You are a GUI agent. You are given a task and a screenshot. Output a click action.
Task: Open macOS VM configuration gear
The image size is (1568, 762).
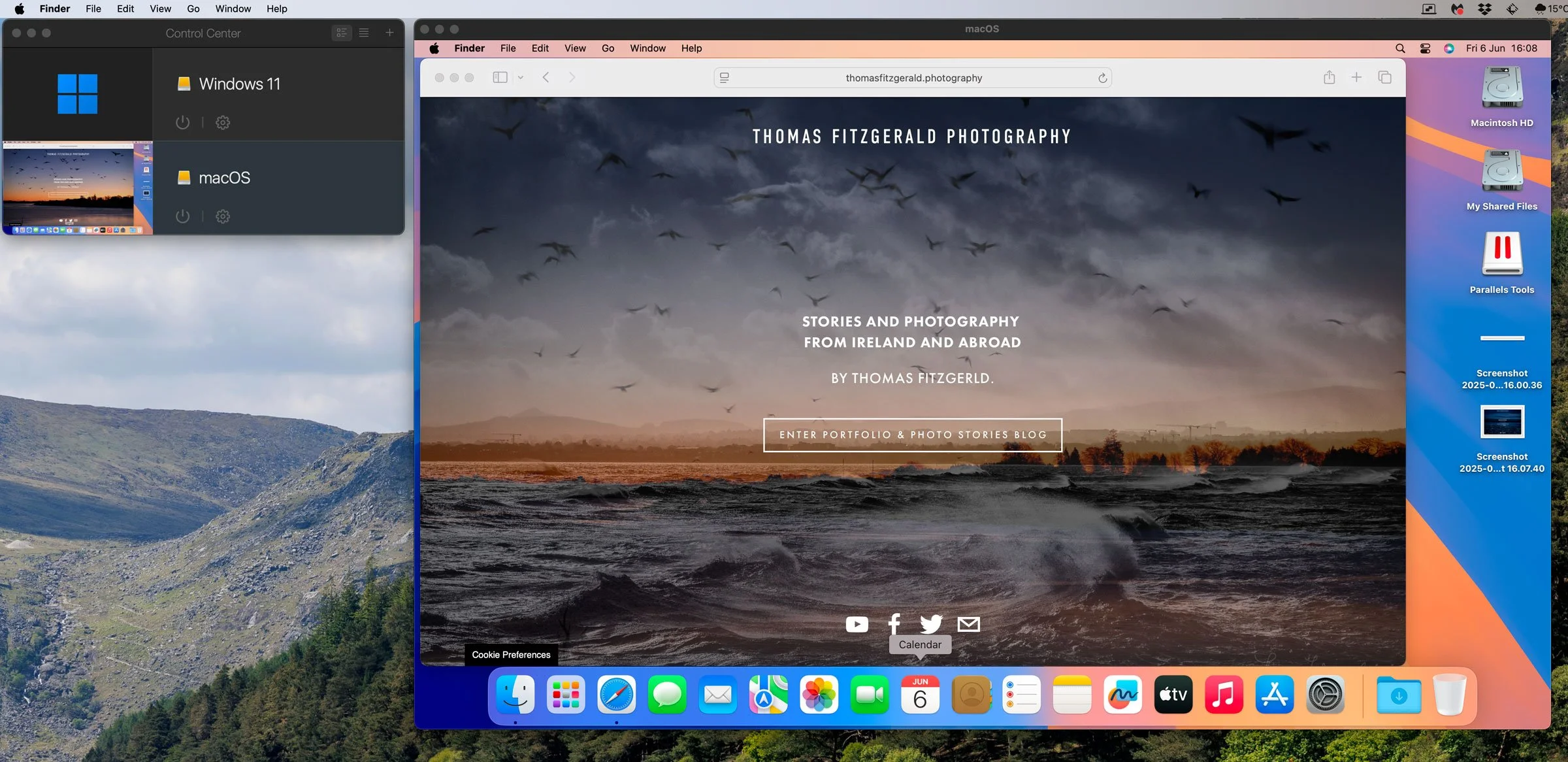223,216
